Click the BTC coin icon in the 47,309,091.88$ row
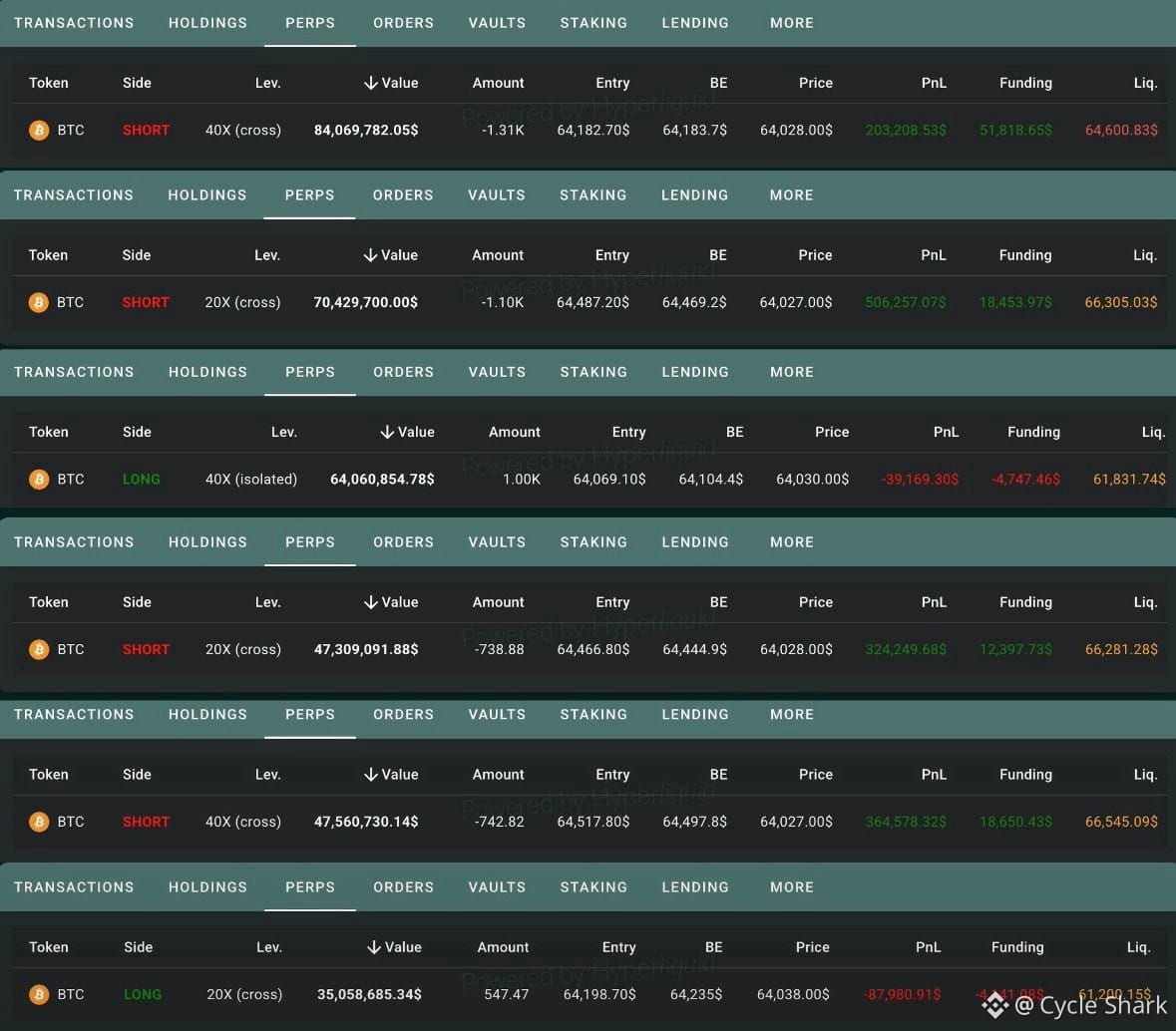The image size is (1176, 1031). tap(39, 649)
